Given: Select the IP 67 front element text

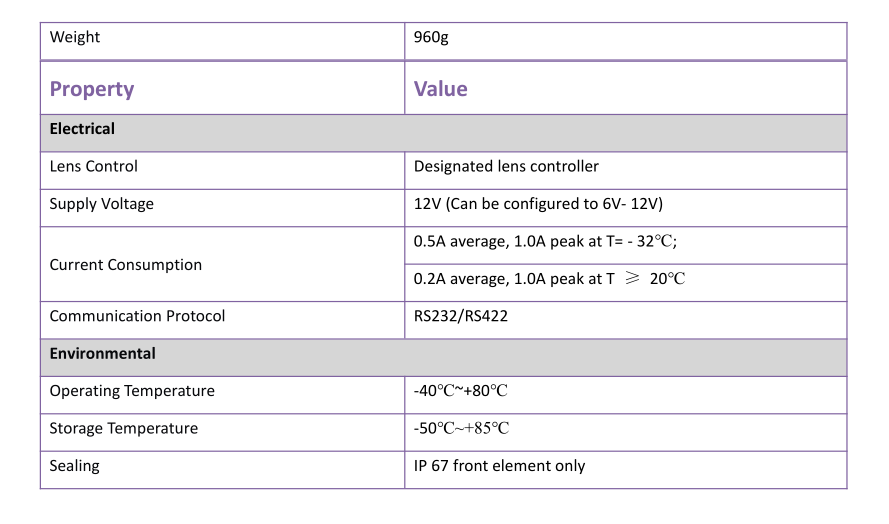Looking at the screenshot, I should point(499,466).
